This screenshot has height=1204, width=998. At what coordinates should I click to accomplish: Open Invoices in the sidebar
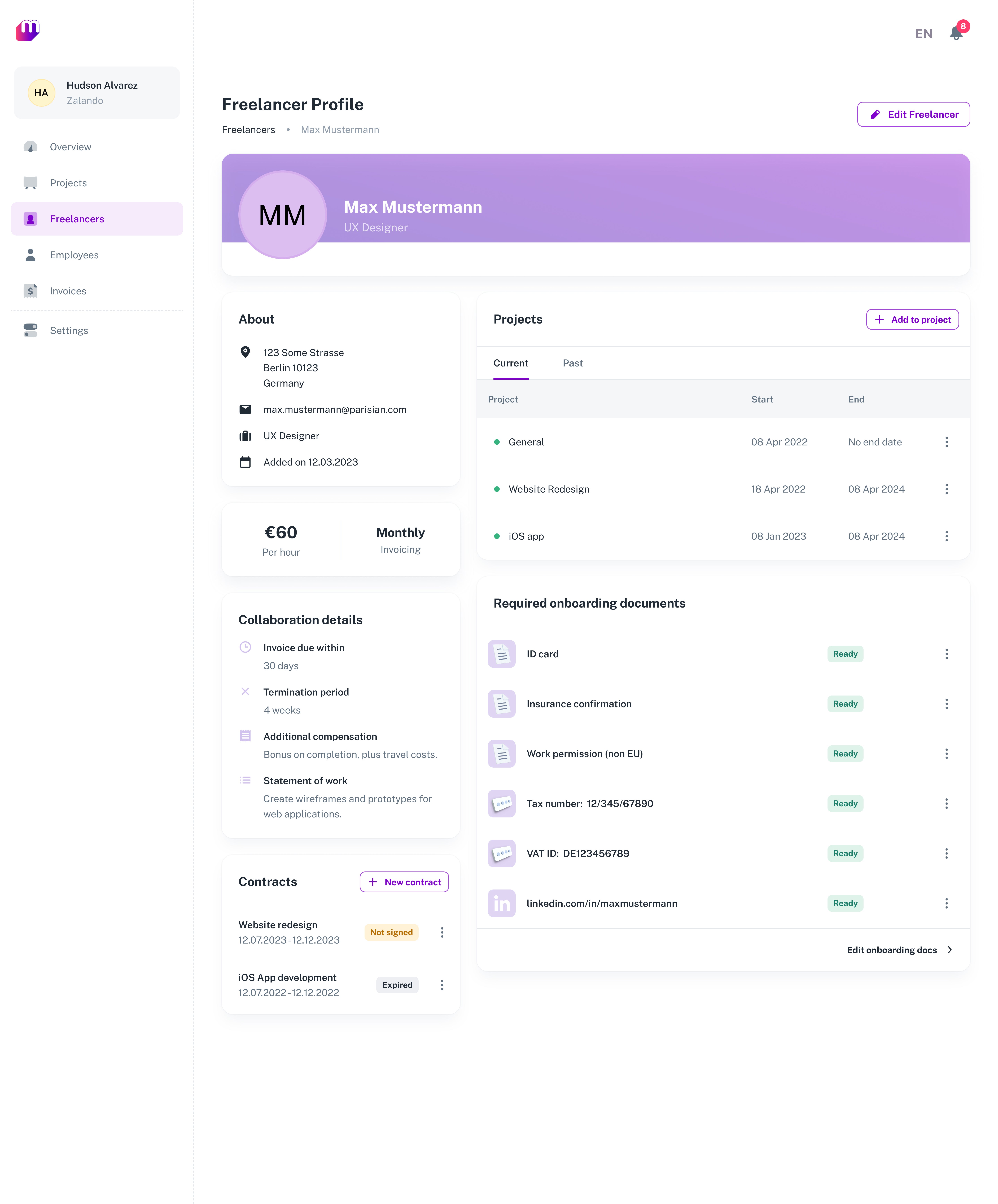point(68,291)
